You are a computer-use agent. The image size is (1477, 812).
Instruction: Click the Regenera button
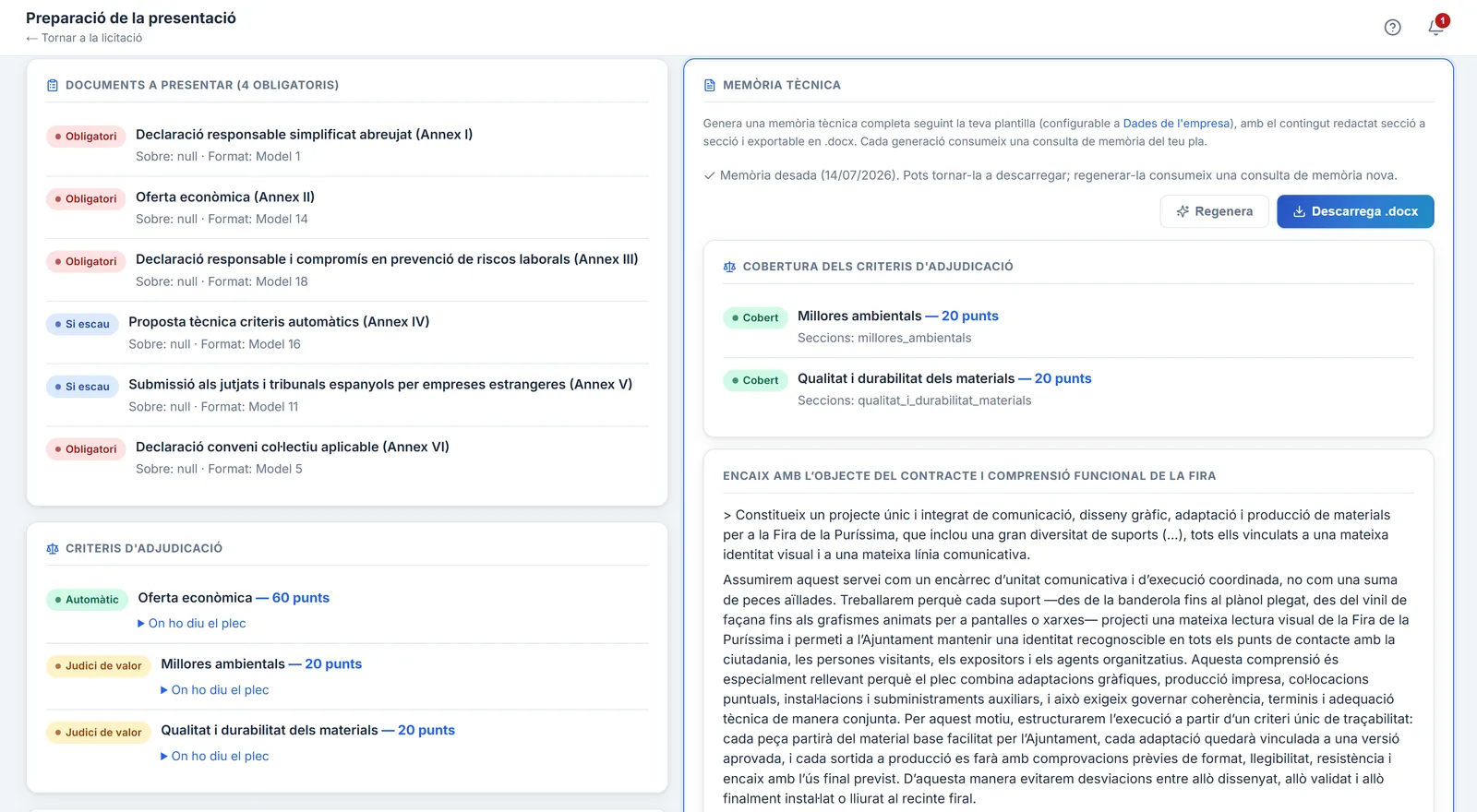[x=1214, y=211]
